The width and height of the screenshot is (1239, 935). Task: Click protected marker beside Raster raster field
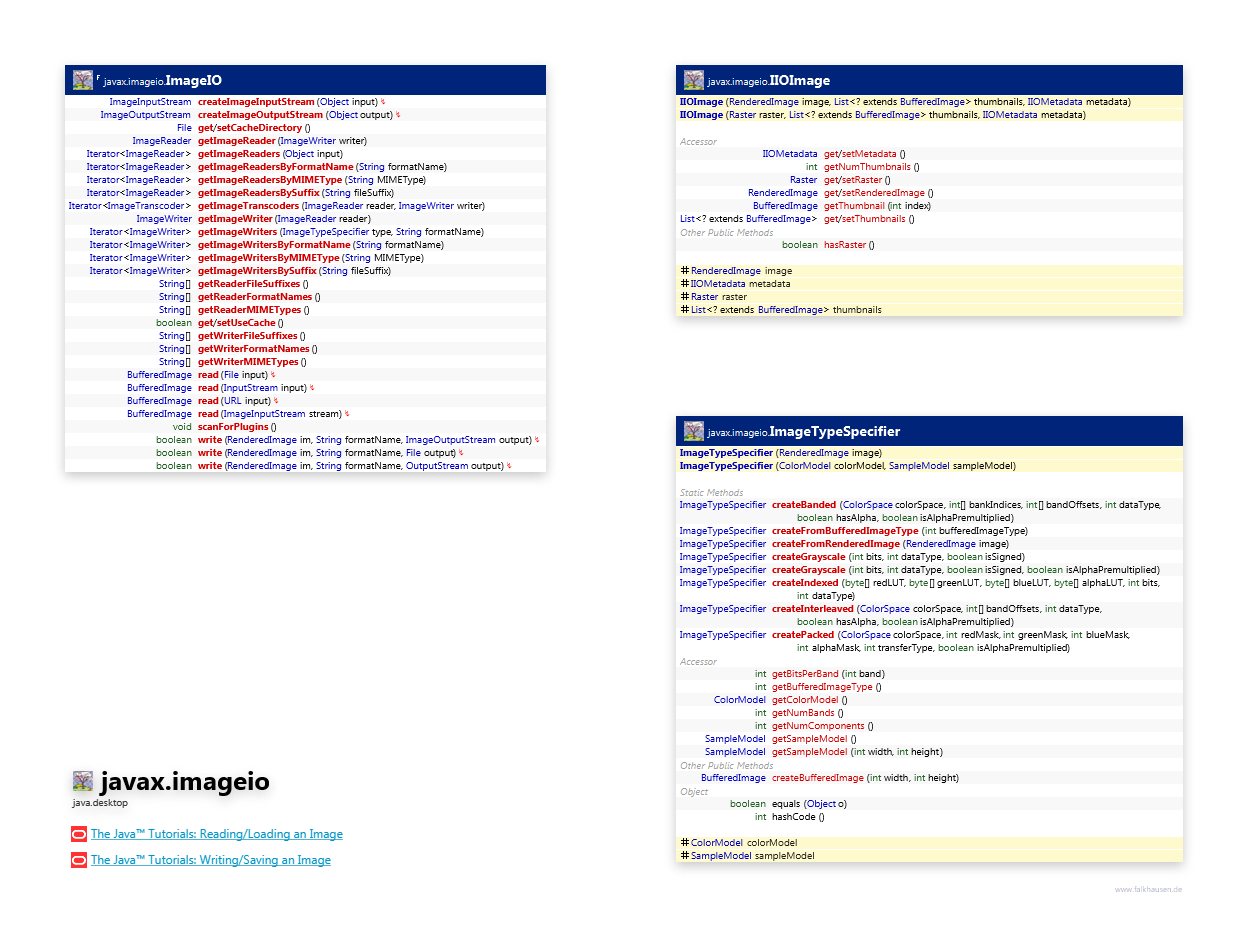[684, 297]
